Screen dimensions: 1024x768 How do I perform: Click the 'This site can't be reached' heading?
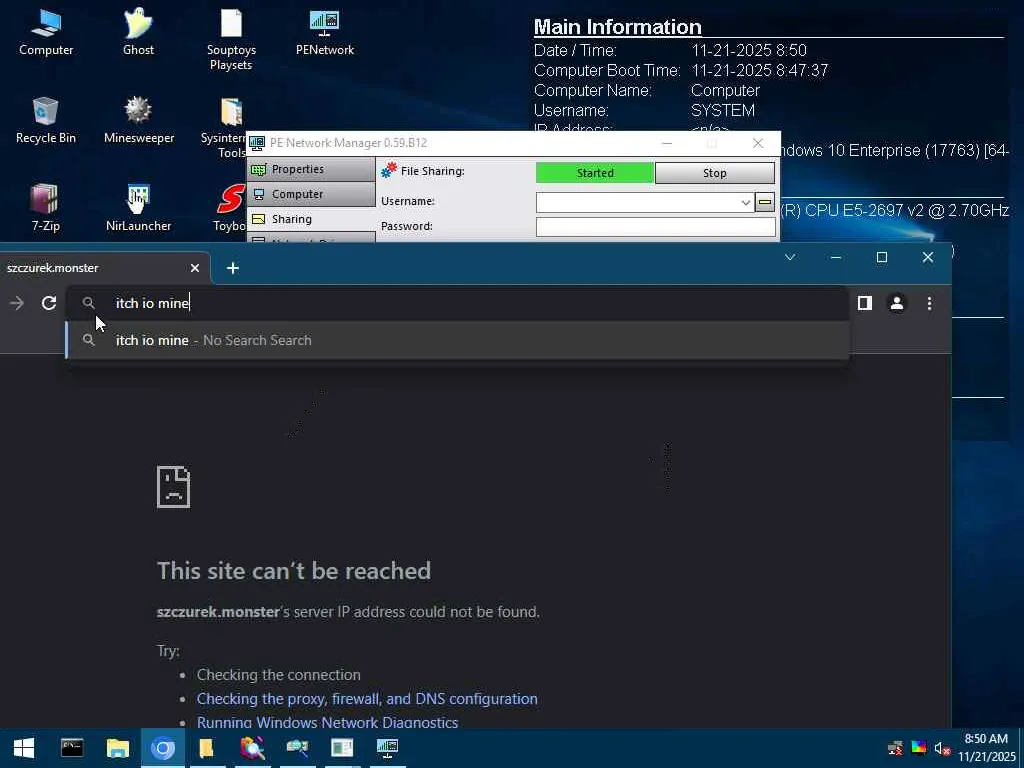tap(294, 571)
